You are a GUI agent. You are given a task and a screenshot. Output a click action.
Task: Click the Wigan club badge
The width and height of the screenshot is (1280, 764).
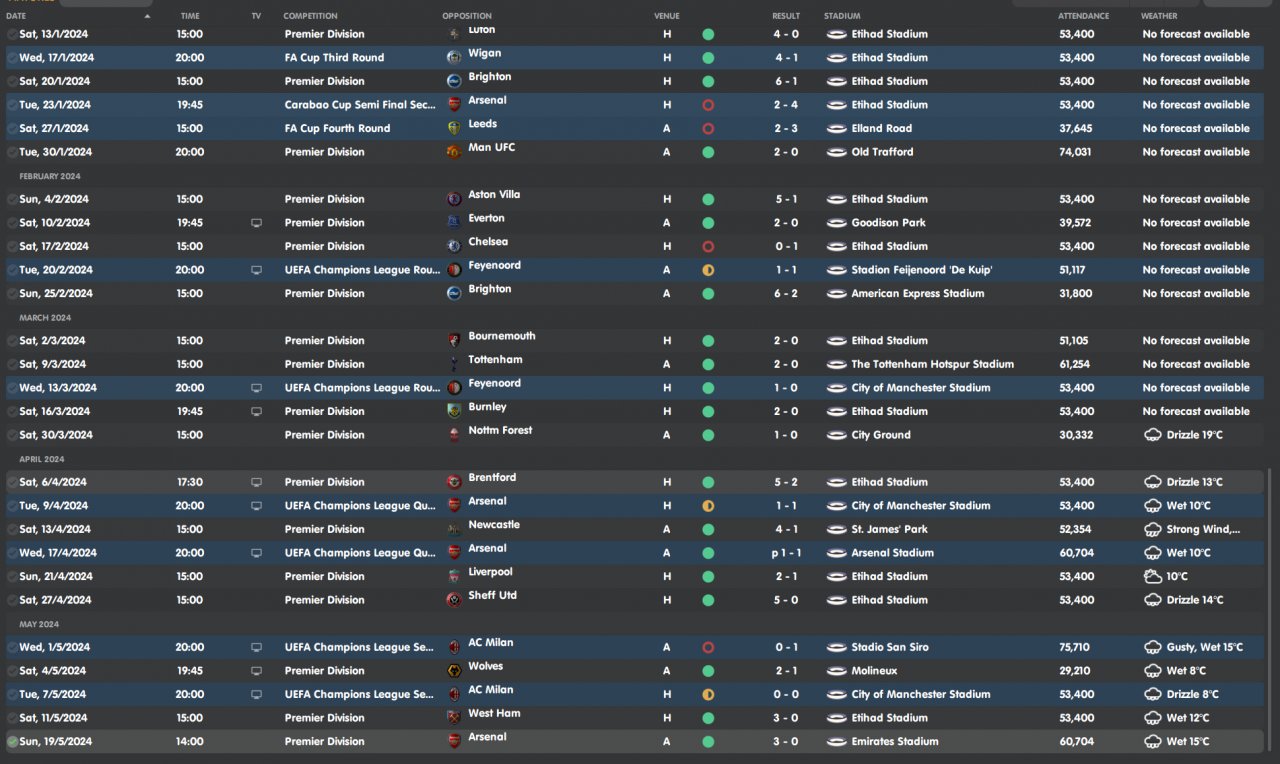point(454,58)
